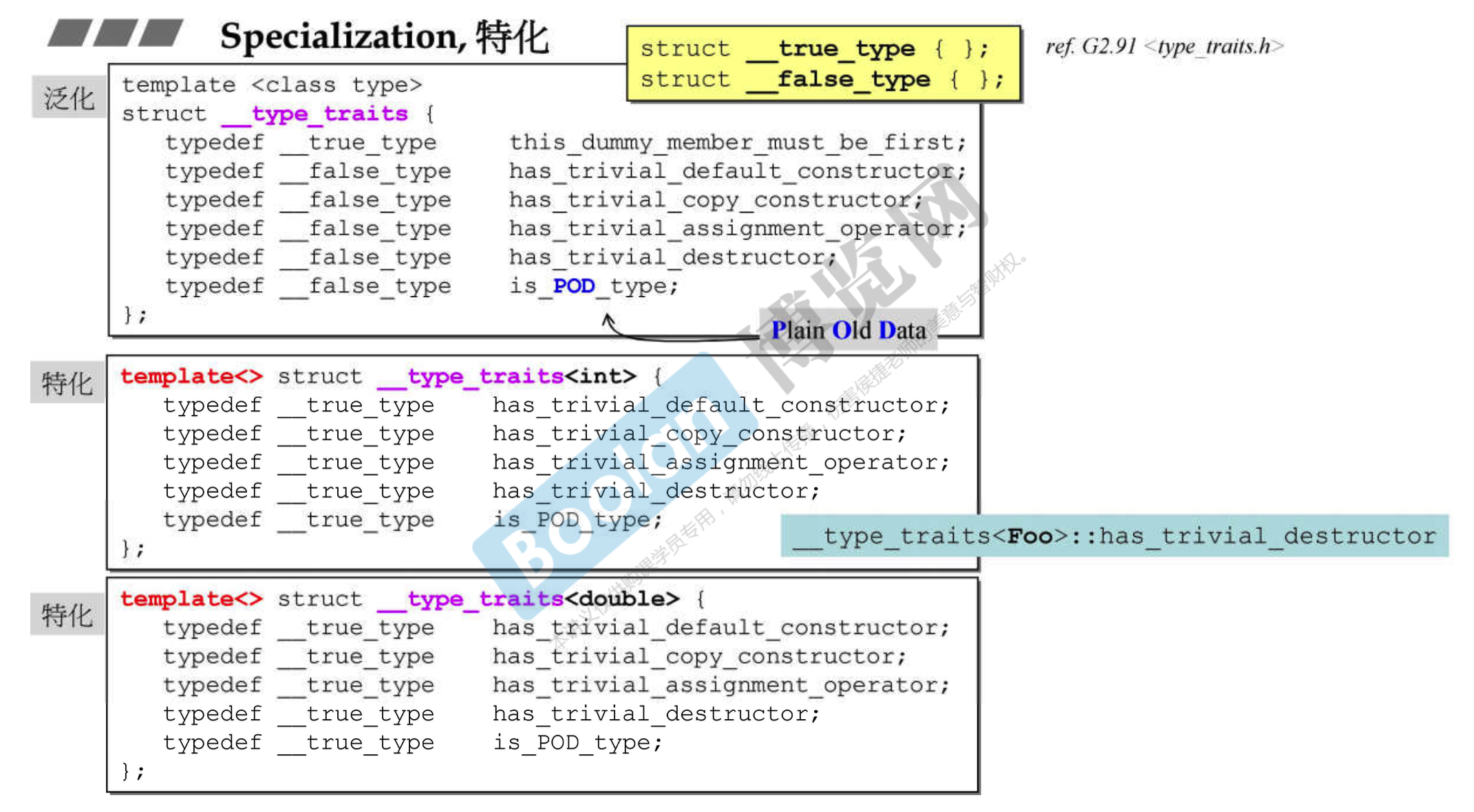Click the second 特化 label beside double
The width and height of the screenshot is (1474, 812).
click(67, 615)
